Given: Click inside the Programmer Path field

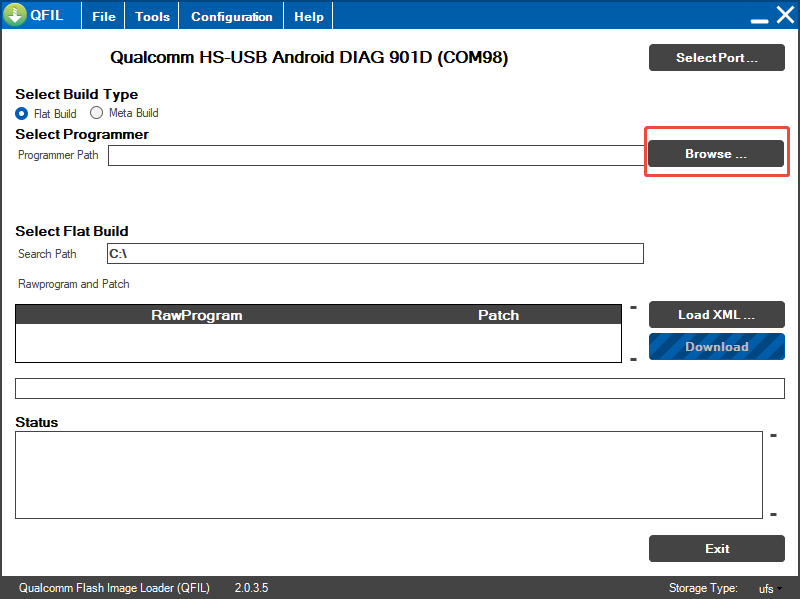Looking at the screenshot, I should [x=376, y=155].
